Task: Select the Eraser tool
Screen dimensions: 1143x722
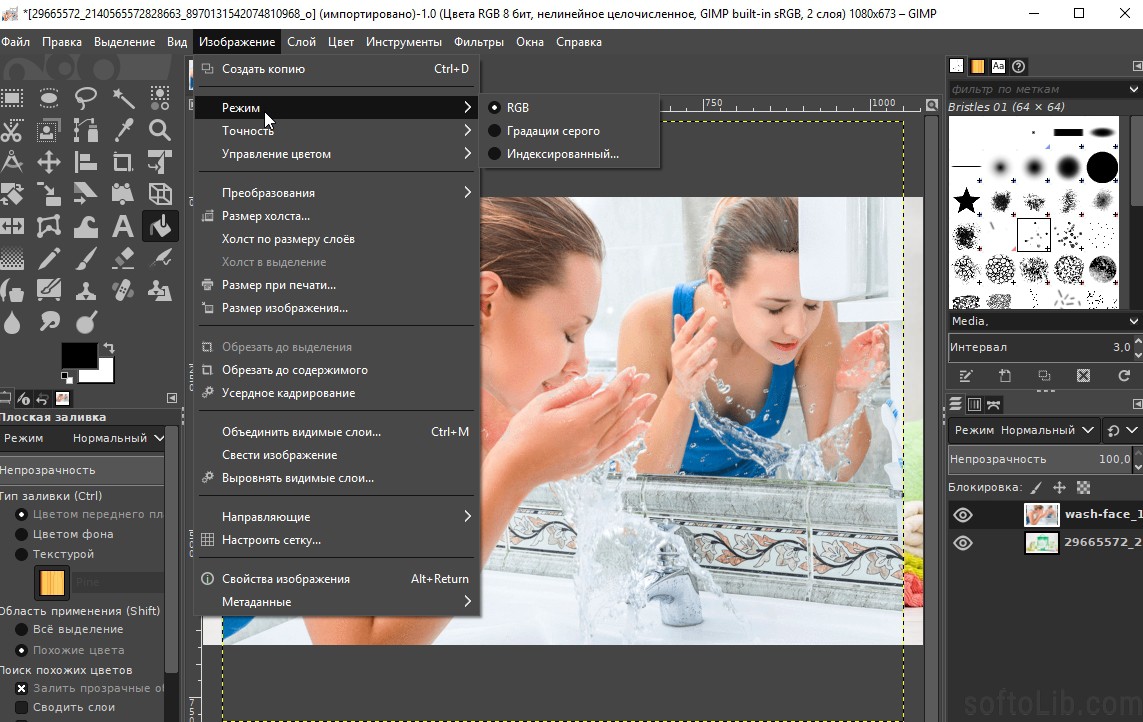Action: tap(123, 258)
